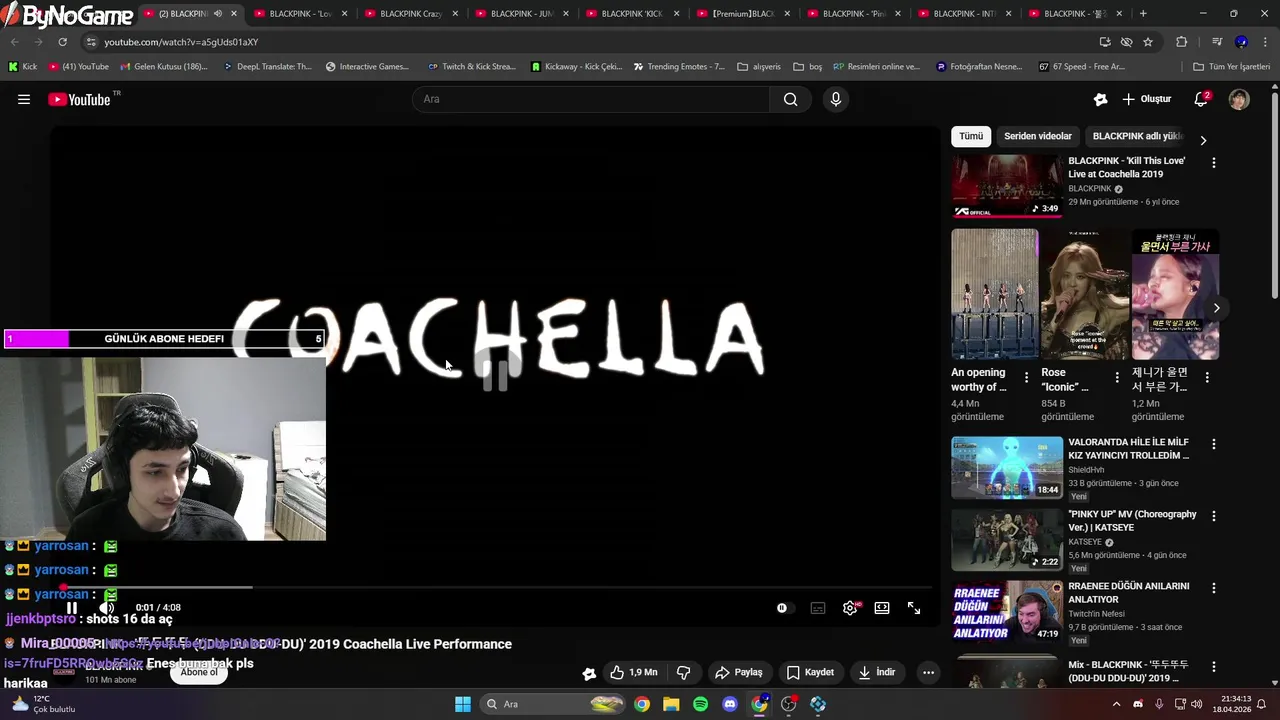Image resolution: width=1280 pixels, height=720 pixels.
Task: Click the Oluştur create button
Action: pos(1146,99)
